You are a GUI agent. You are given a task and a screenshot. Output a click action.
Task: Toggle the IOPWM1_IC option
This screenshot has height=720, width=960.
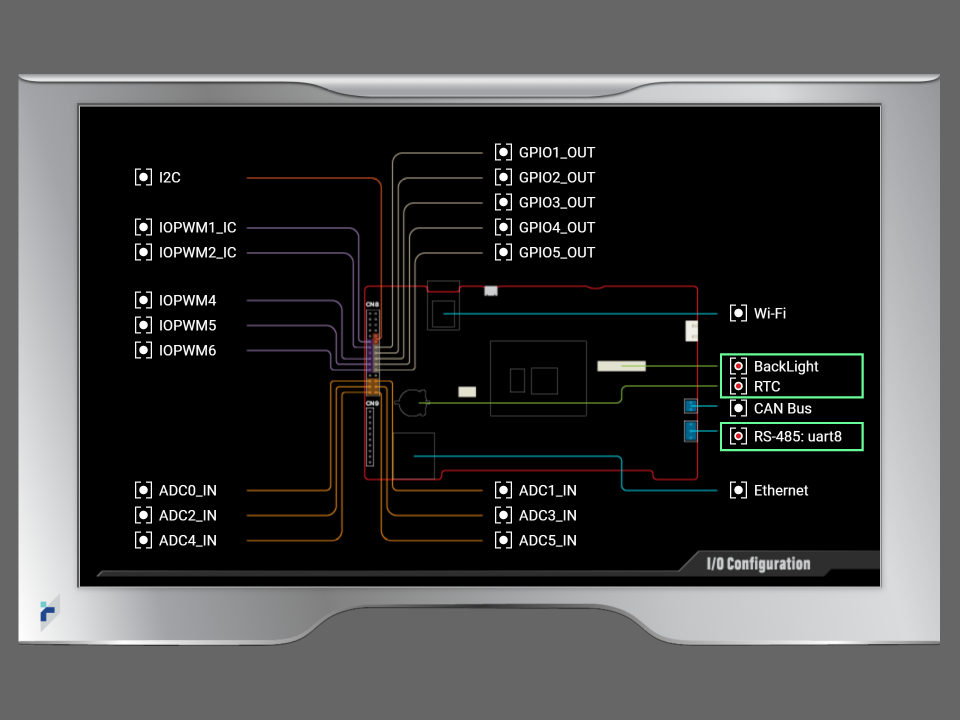pyautogui.click(x=143, y=228)
